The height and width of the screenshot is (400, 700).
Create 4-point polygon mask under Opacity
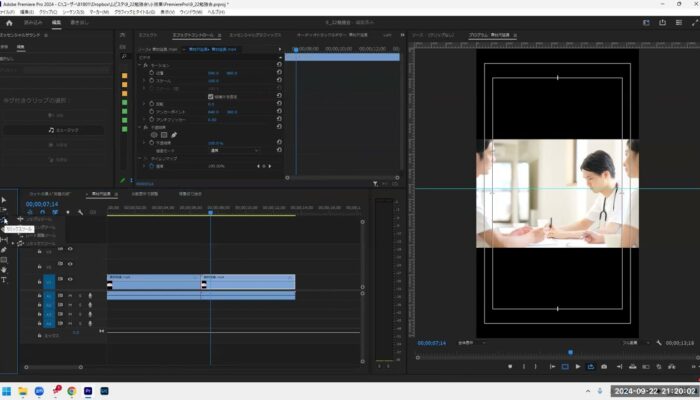coord(164,135)
